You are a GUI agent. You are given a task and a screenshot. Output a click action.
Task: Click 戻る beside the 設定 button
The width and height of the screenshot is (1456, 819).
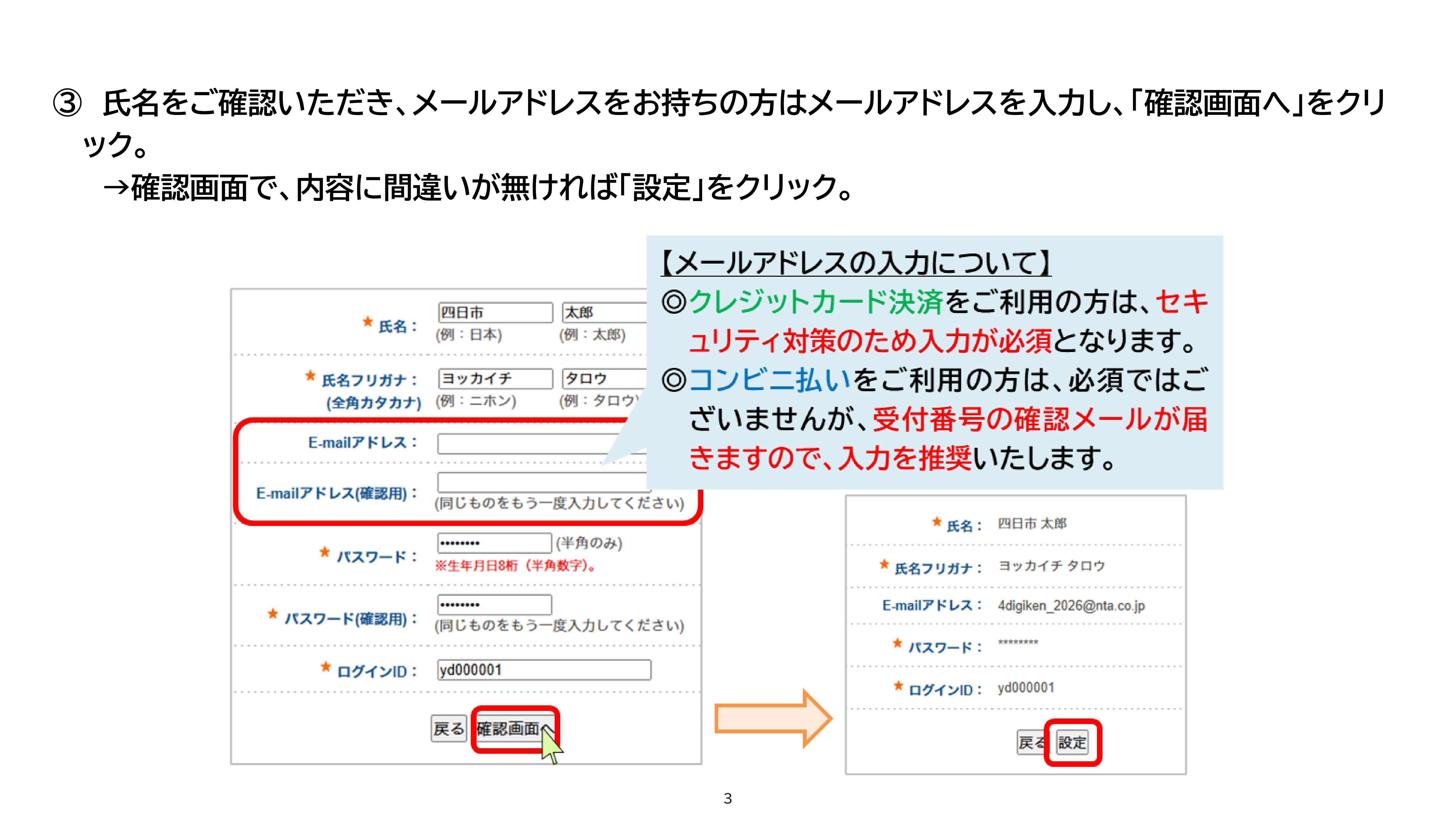tap(1031, 742)
